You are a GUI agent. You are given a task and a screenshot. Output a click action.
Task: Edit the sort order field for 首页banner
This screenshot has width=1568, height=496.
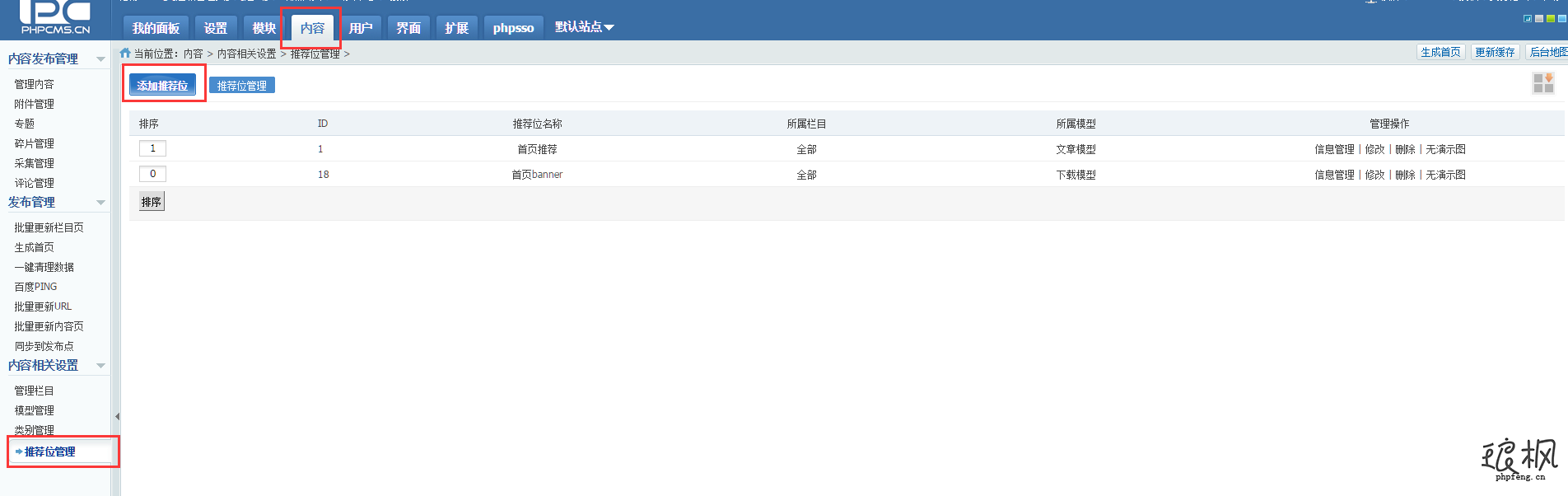tap(152, 174)
